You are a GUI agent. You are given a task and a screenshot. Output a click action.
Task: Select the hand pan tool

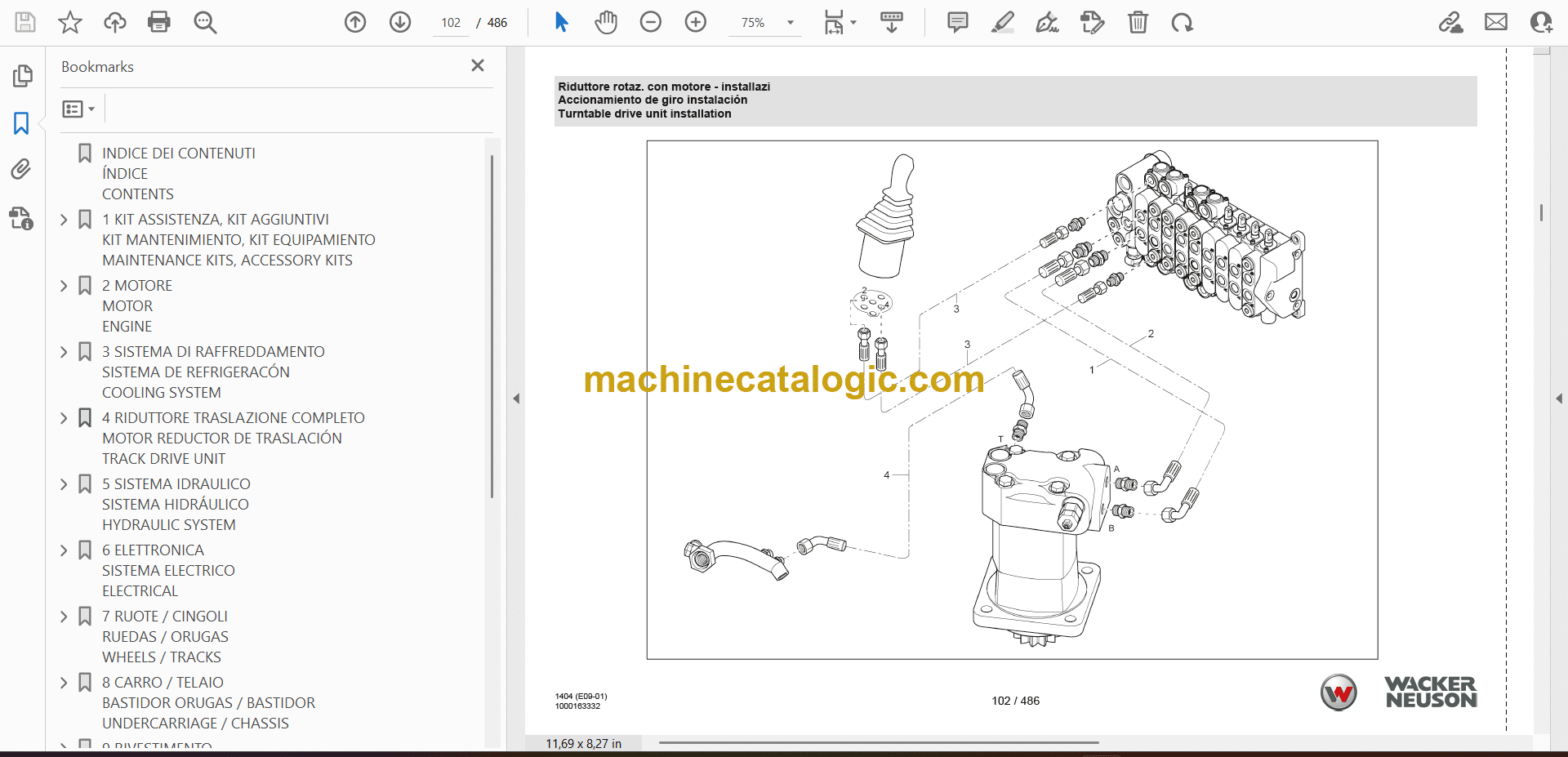[x=605, y=22]
